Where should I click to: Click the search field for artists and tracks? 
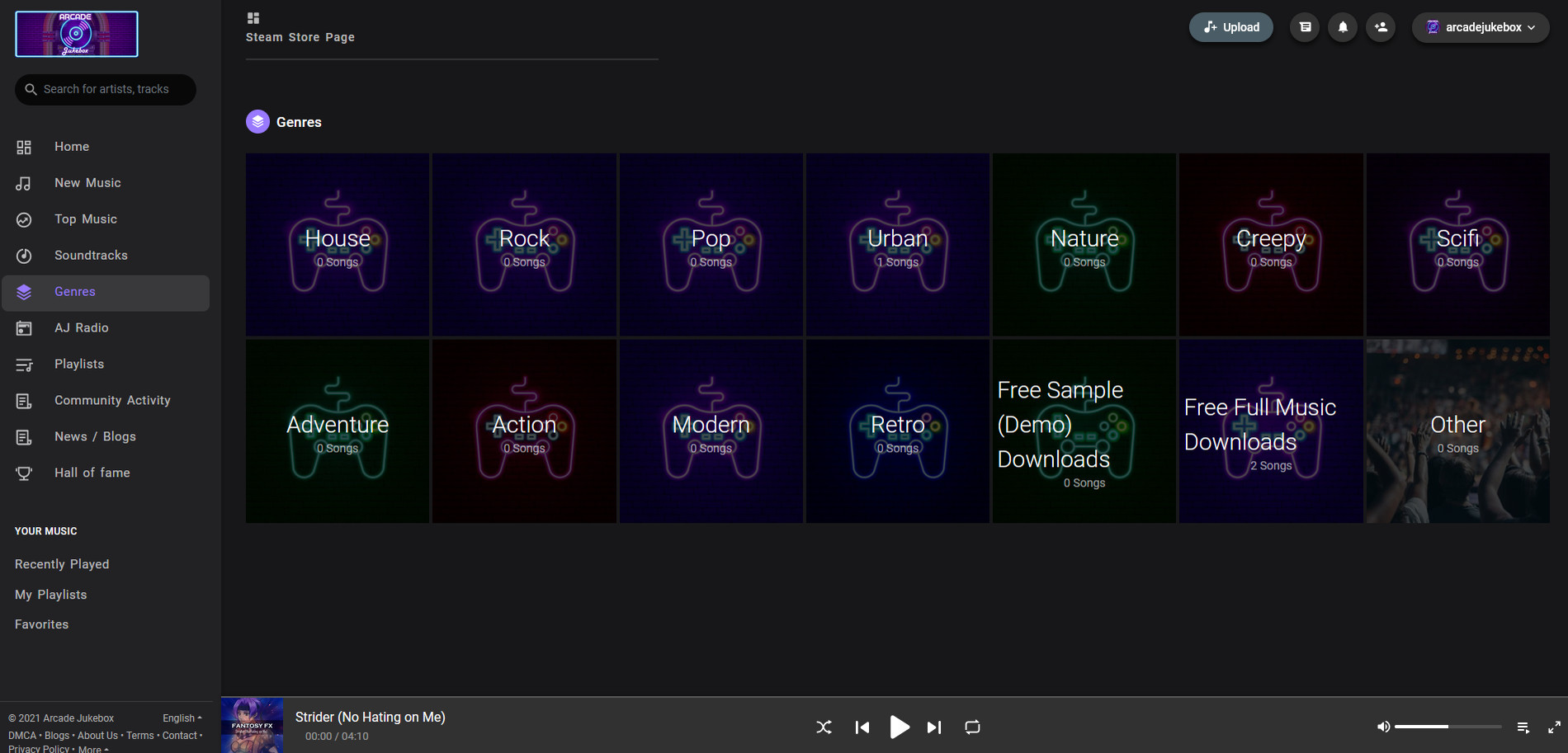105,89
